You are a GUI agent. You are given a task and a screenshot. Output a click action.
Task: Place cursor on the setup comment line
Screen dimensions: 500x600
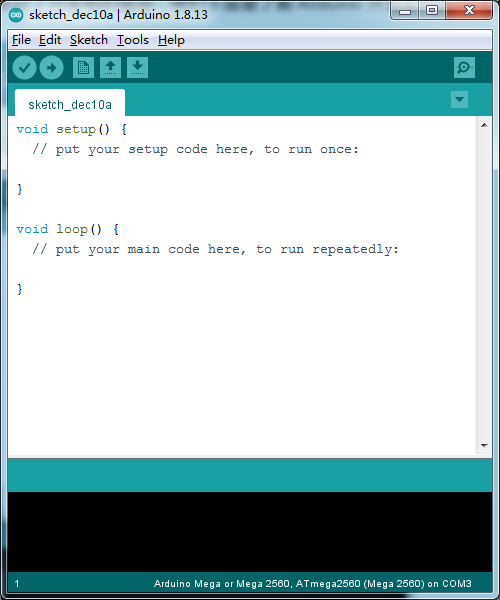[195, 149]
